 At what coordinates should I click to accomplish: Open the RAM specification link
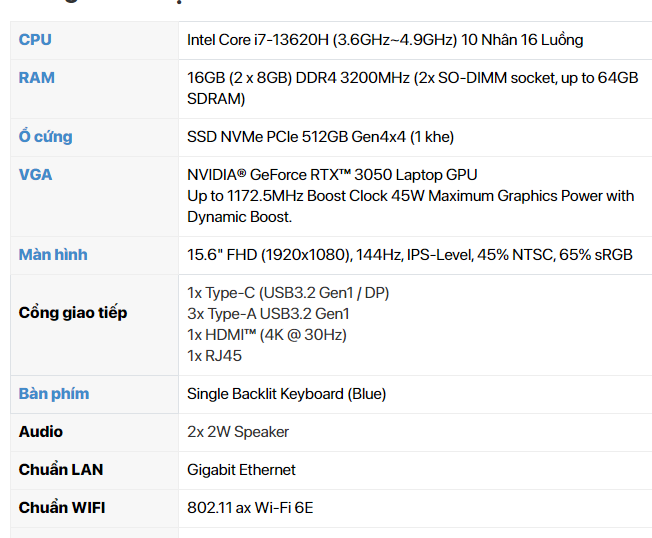(37, 78)
